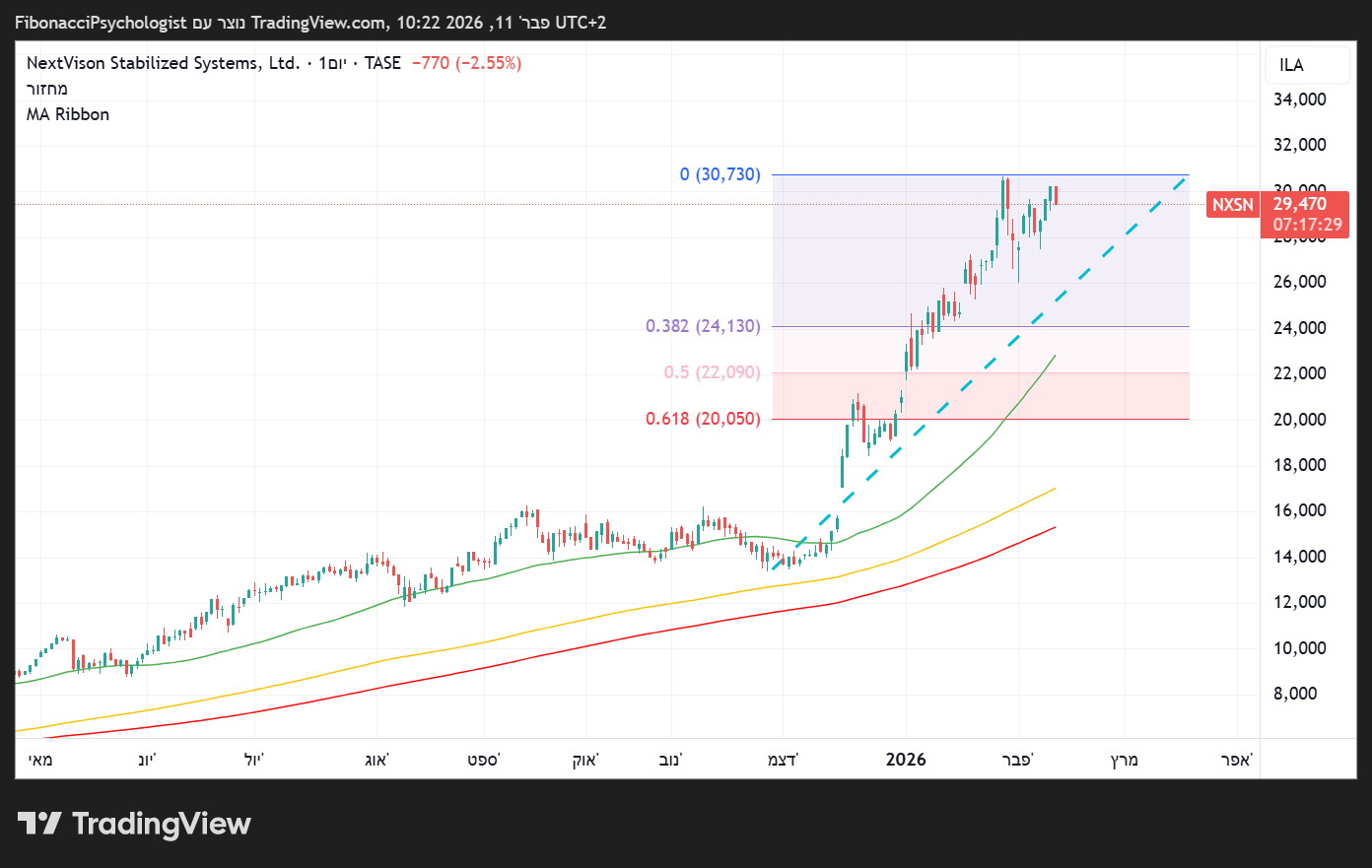Click the מרץ month label on the time axis

tap(1125, 760)
